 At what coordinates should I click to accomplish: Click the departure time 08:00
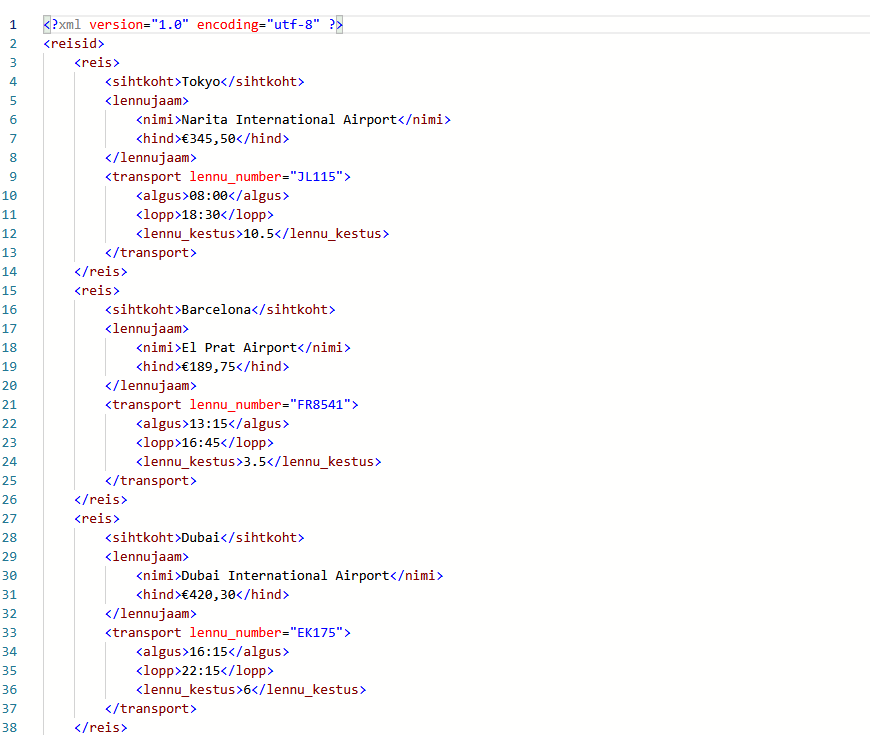pos(208,196)
